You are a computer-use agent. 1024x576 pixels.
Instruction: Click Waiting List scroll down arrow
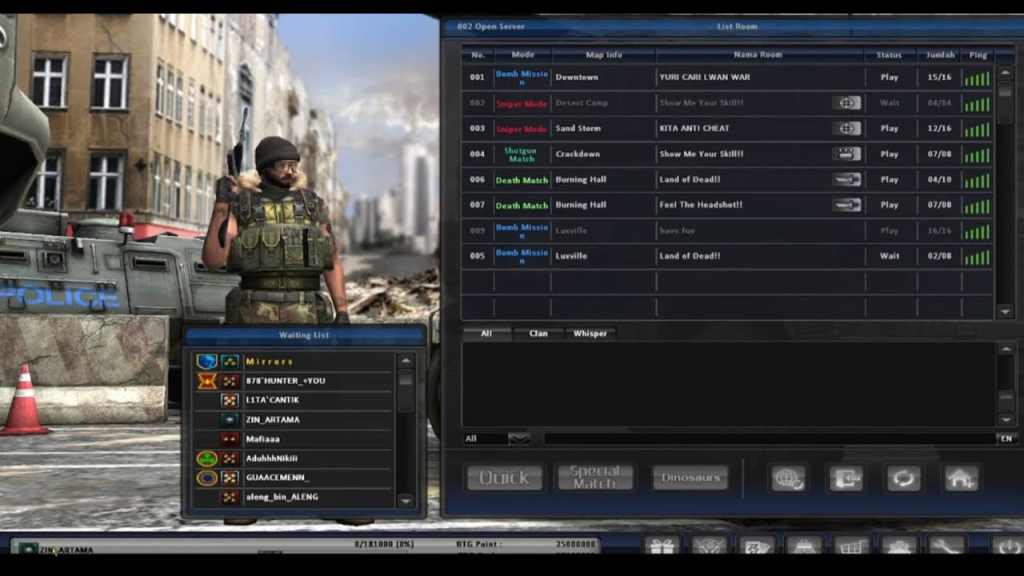click(x=405, y=500)
